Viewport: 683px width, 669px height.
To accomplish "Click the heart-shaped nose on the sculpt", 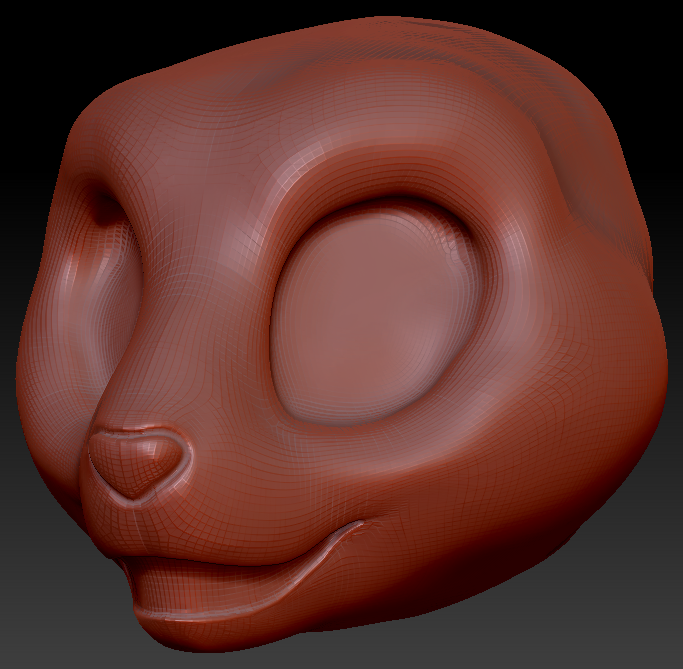I will (x=137, y=464).
